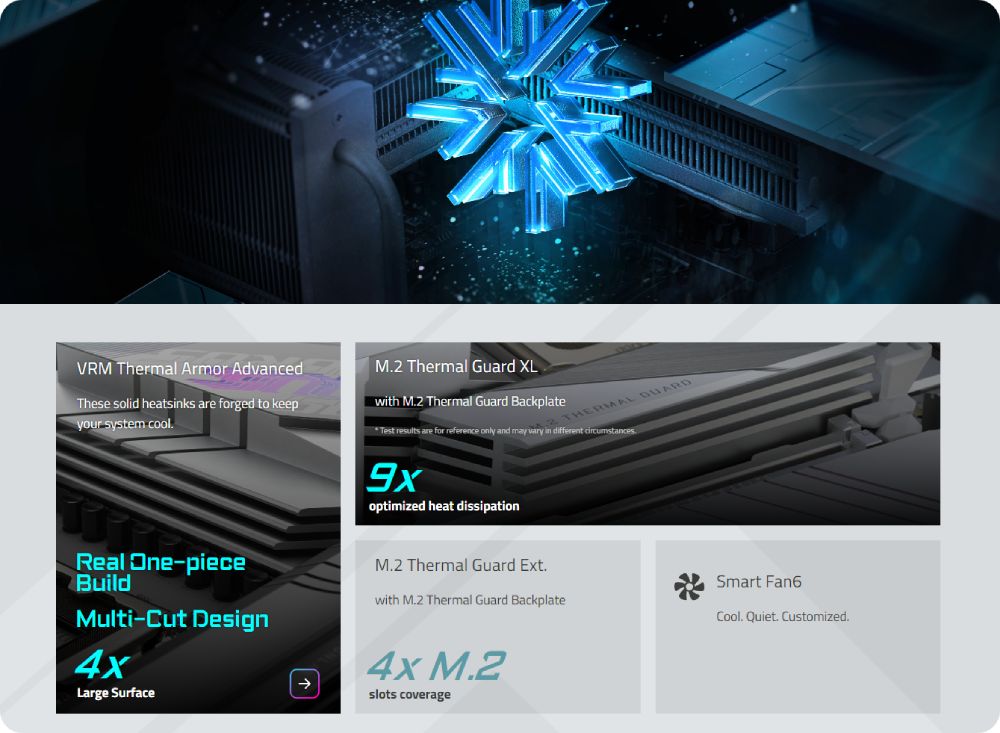Click the Cool. Quiet. Customized. tagline
Screen dimensions: 1000x733
click(x=783, y=616)
